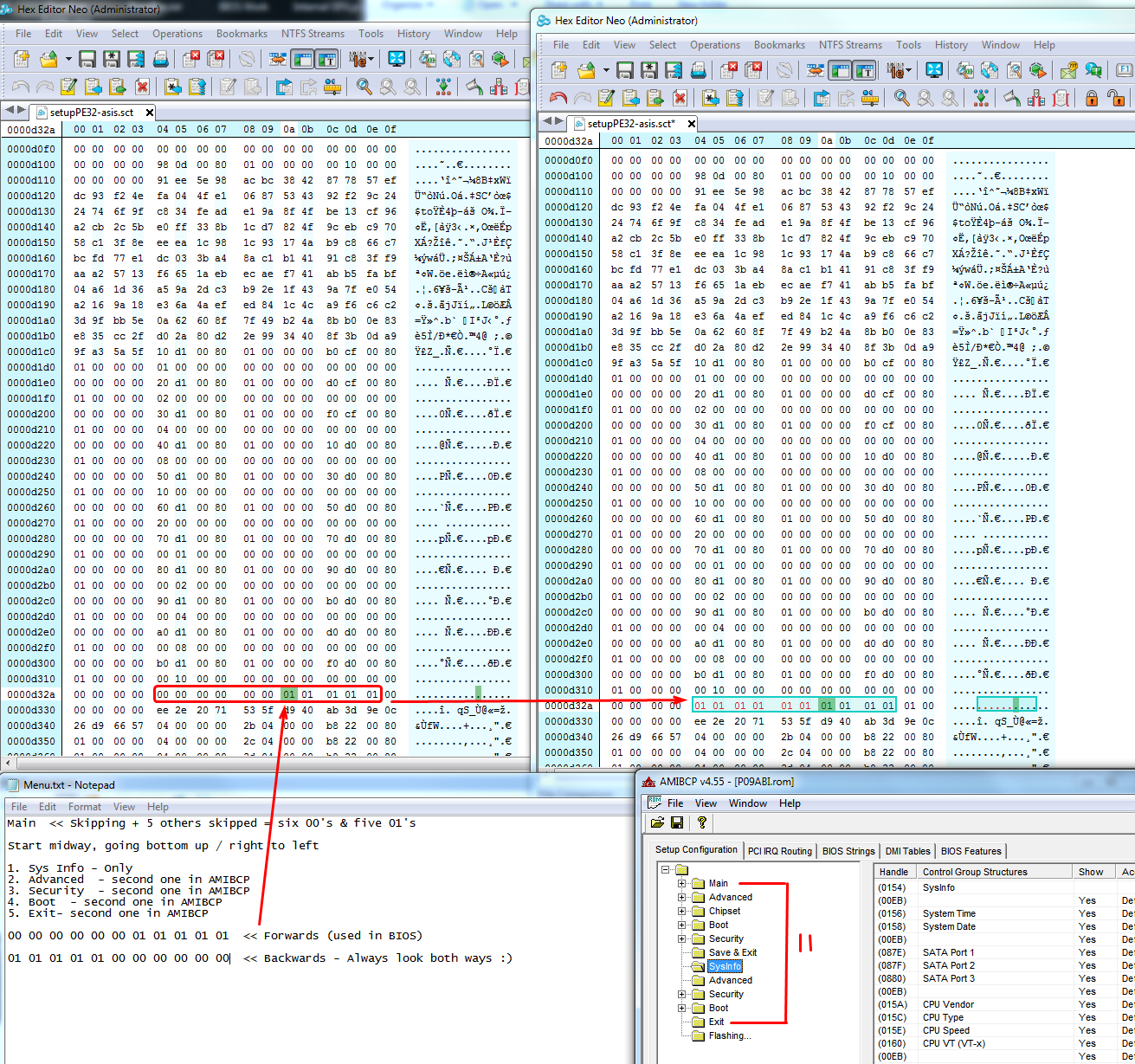
Task: Click Handle column header in AMIBCP
Action: tap(894, 872)
